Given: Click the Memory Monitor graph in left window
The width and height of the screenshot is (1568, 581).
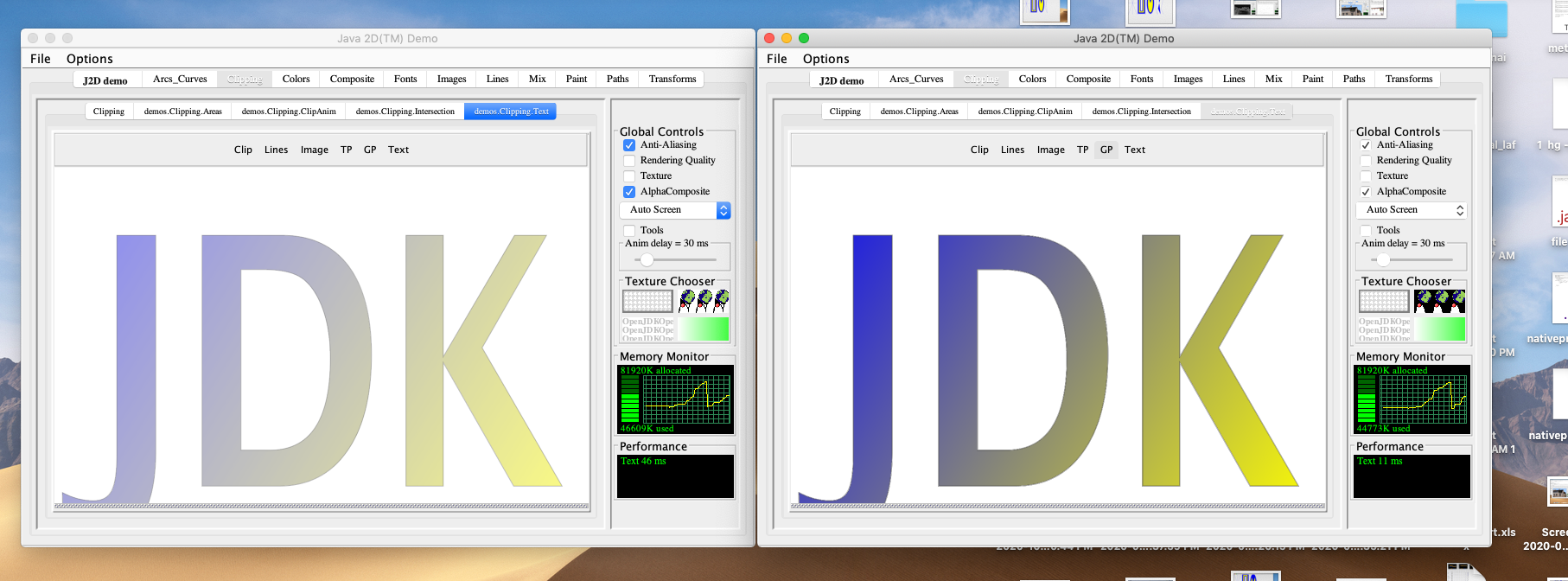Looking at the screenshot, I should (x=675, y=399).
